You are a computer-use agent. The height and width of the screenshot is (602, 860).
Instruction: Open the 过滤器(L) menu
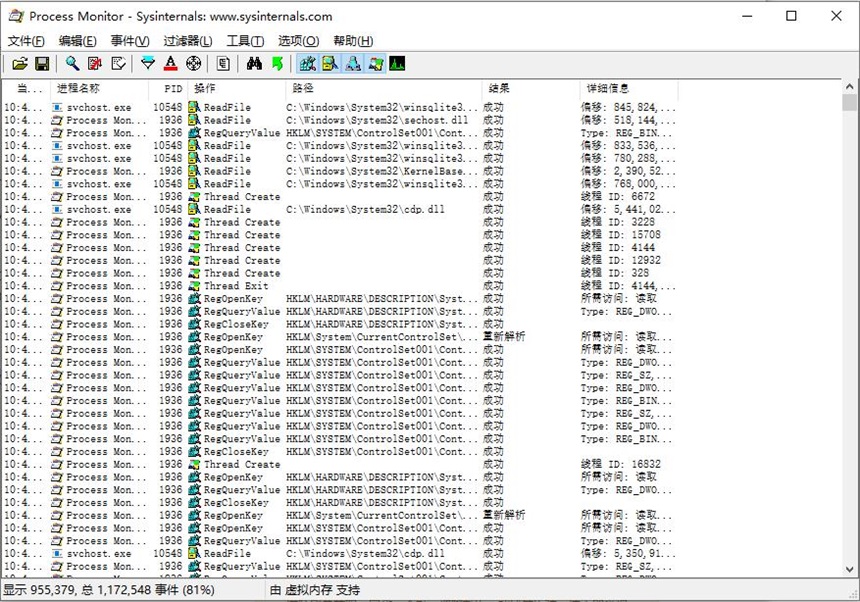(188, 41)
